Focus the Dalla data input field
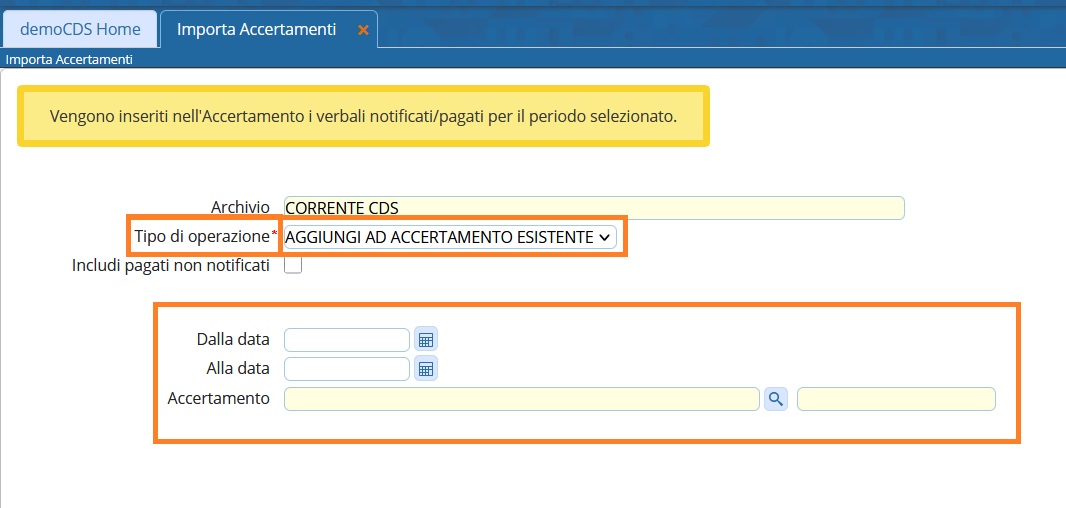Screen dimensions: 1066x508 347,340
